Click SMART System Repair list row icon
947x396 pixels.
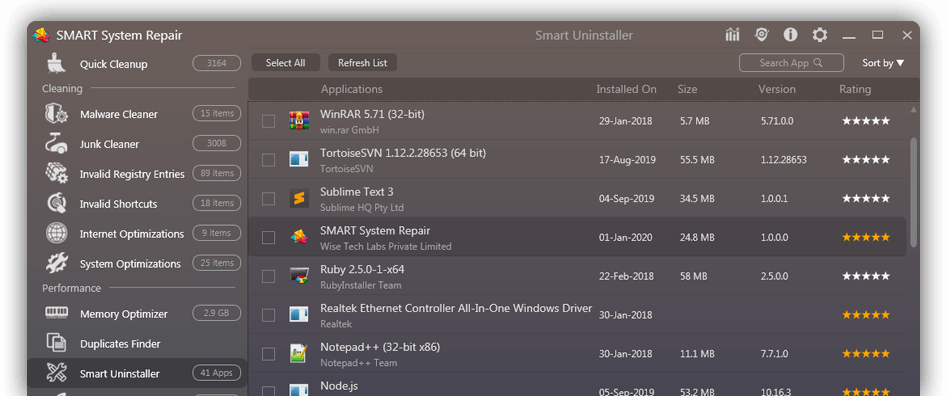coord(299,237)
